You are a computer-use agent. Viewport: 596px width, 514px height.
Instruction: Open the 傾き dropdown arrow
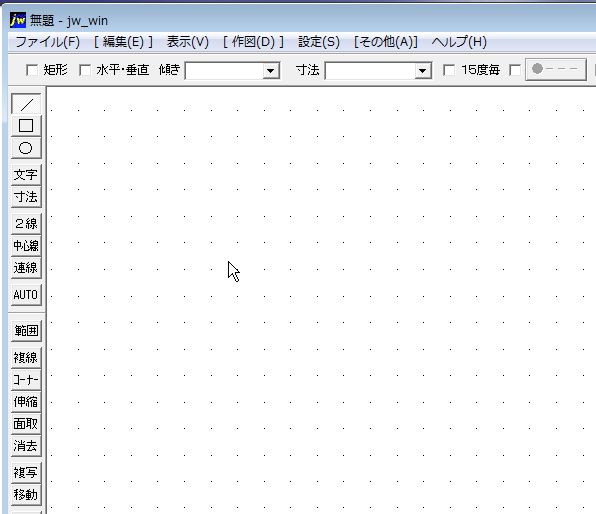pyautogui.click(x=271, y=71)
